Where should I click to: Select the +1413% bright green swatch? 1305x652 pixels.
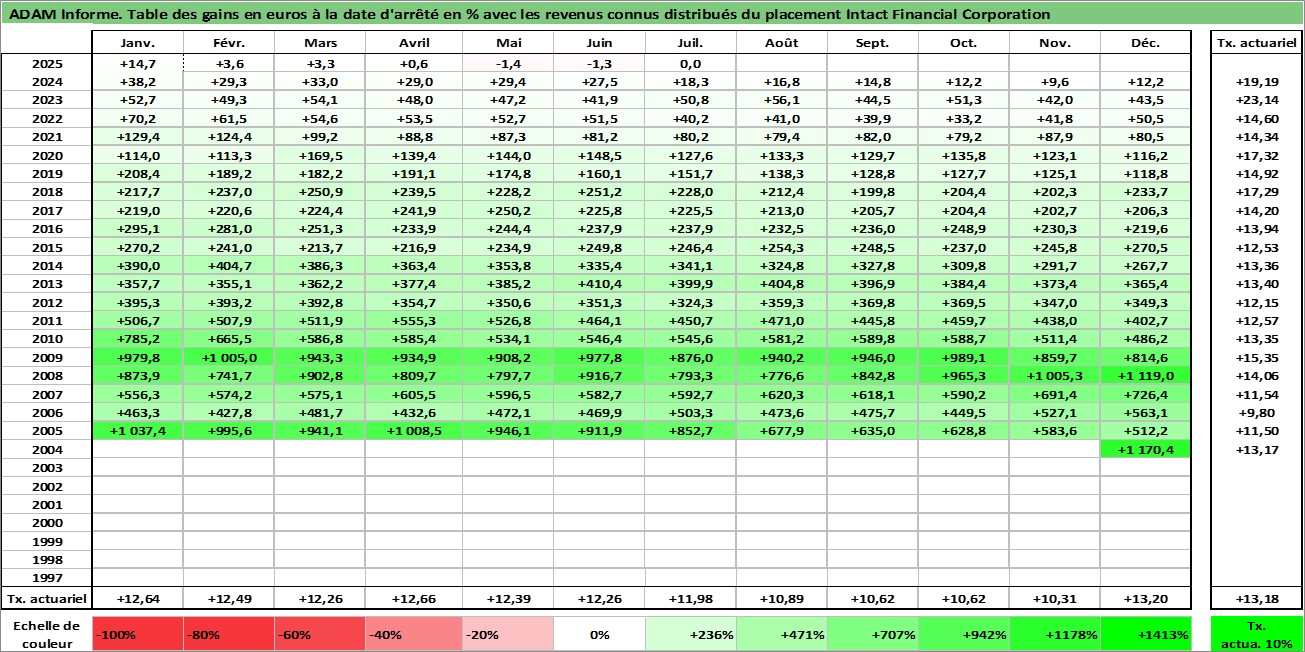[1146, 634]
